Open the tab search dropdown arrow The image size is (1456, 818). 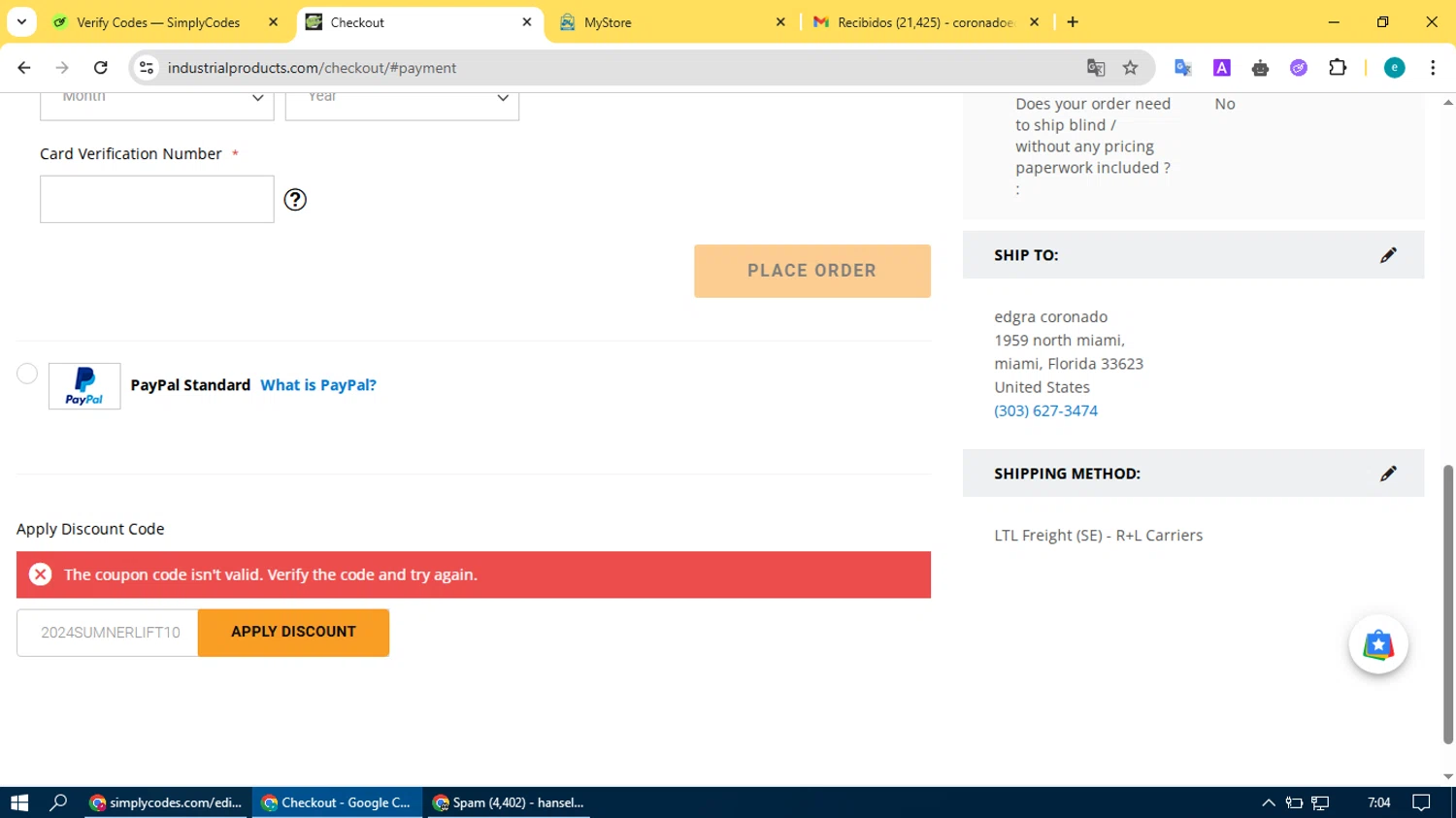21,22
